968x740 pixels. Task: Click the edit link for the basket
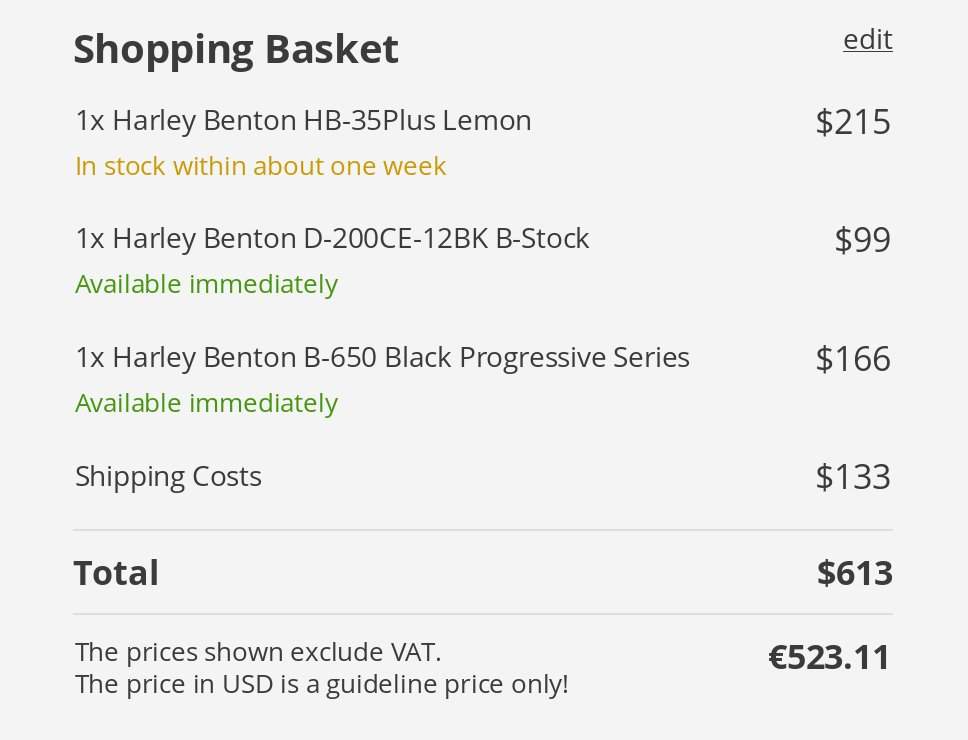(x=867, y=40)
